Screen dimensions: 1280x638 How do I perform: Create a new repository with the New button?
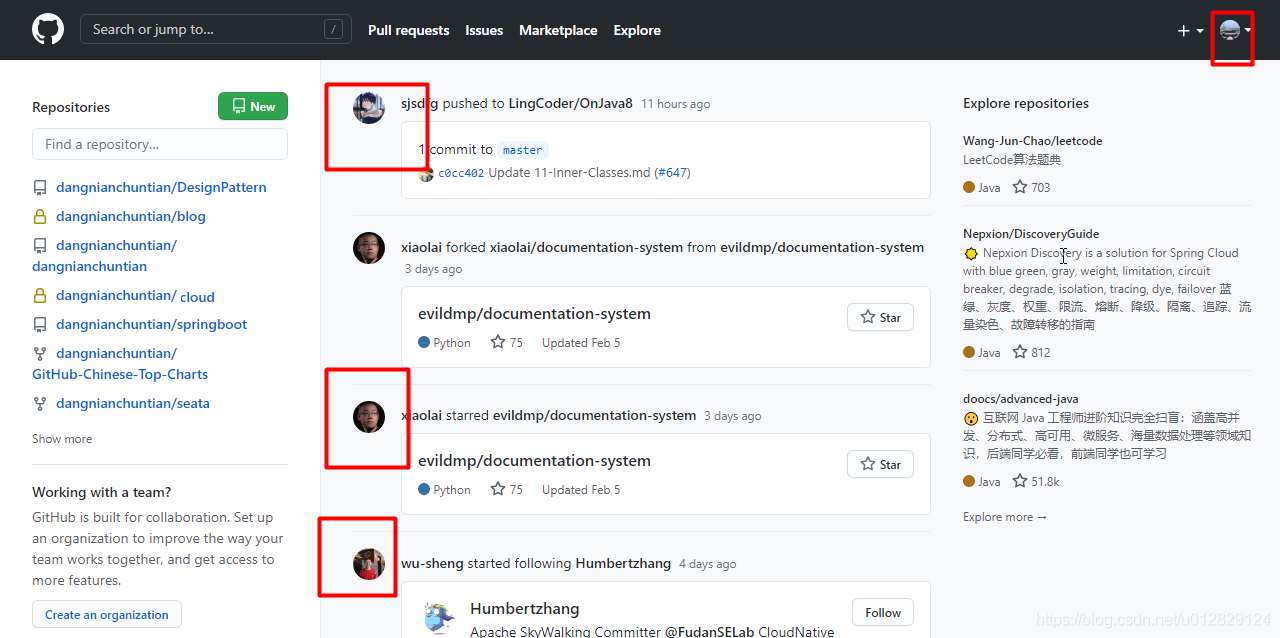(x=252, y=106)
